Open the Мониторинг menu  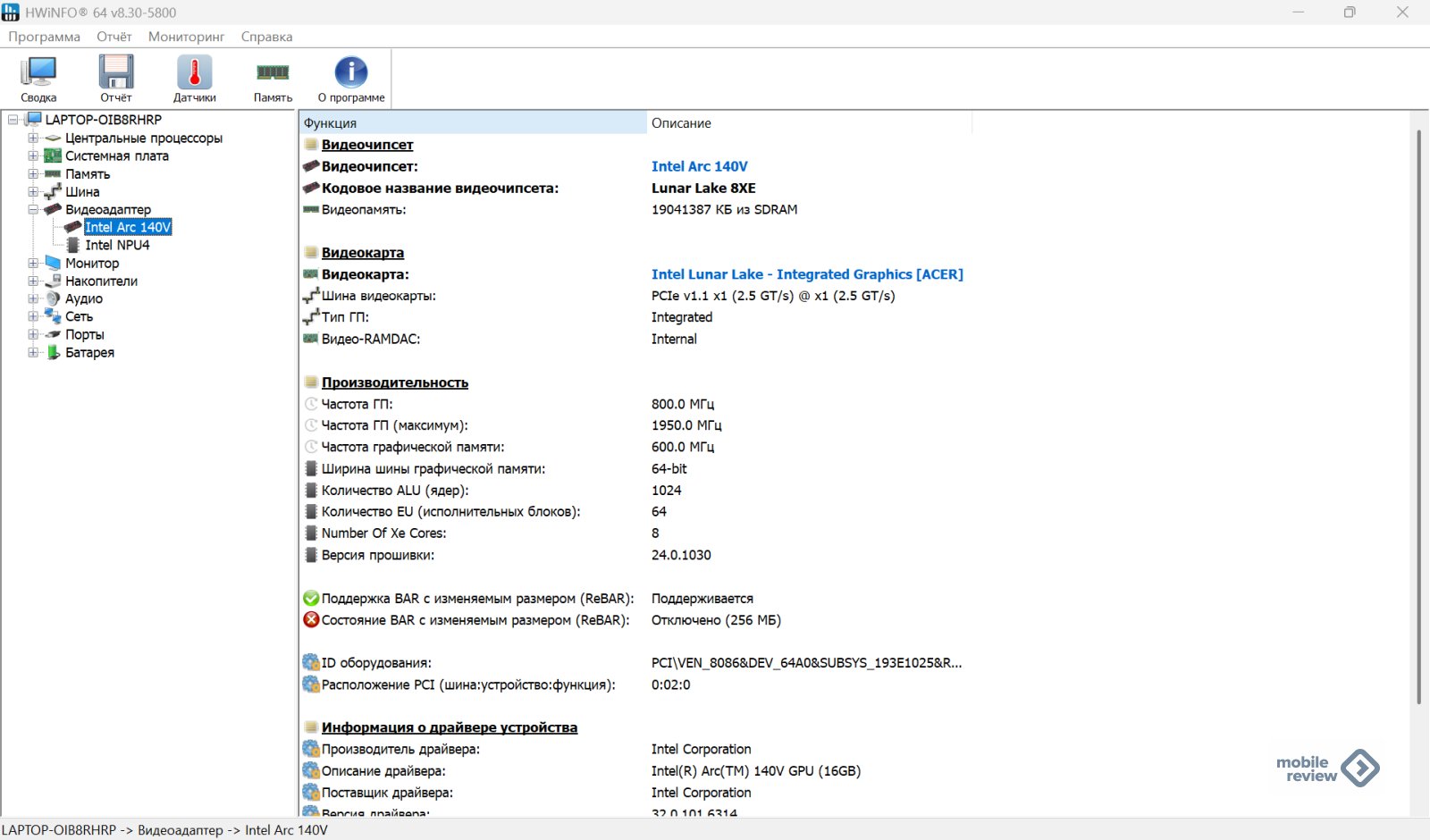(x=186, y=37)
